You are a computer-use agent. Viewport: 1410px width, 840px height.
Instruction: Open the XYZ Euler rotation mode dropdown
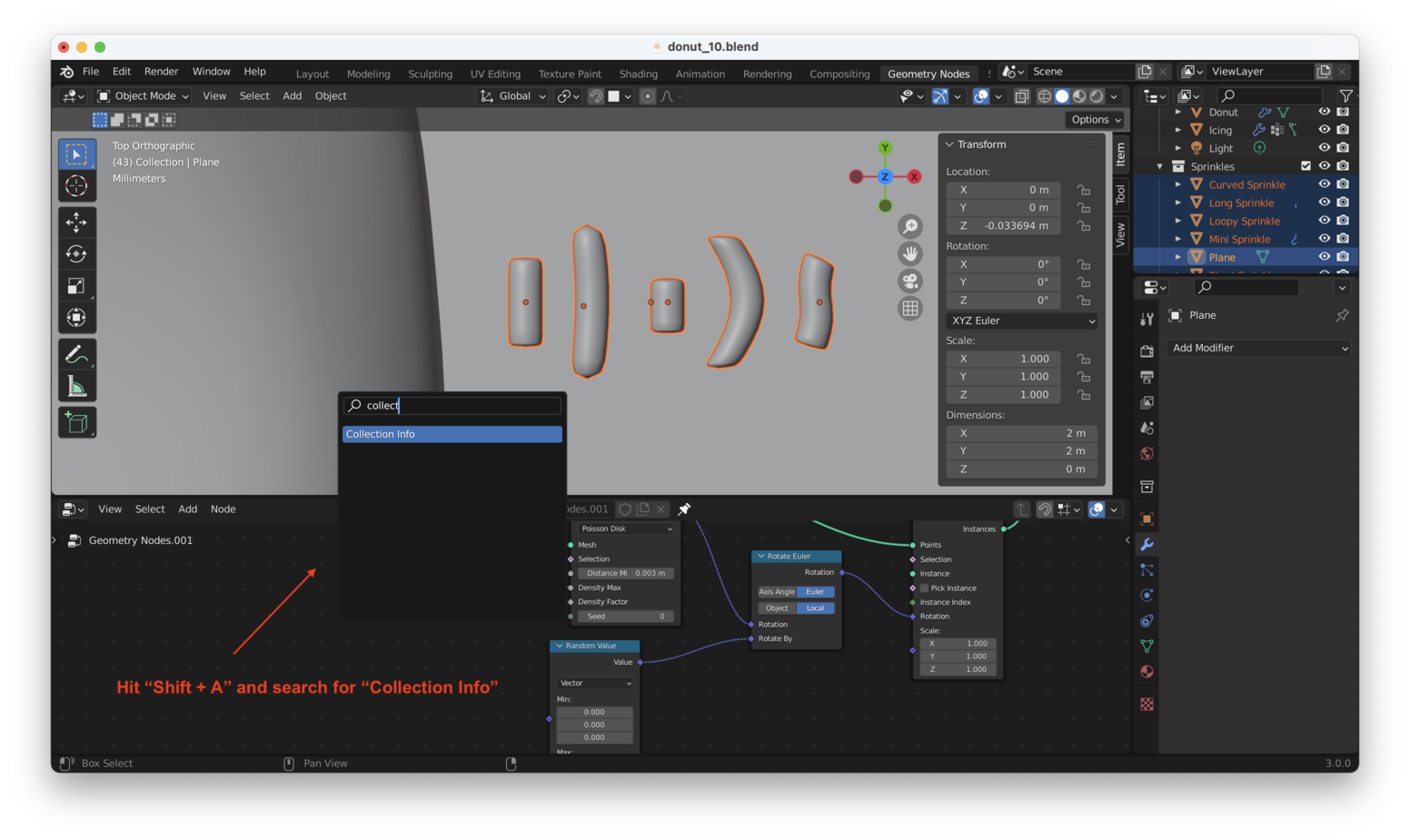pos(1021,321)
